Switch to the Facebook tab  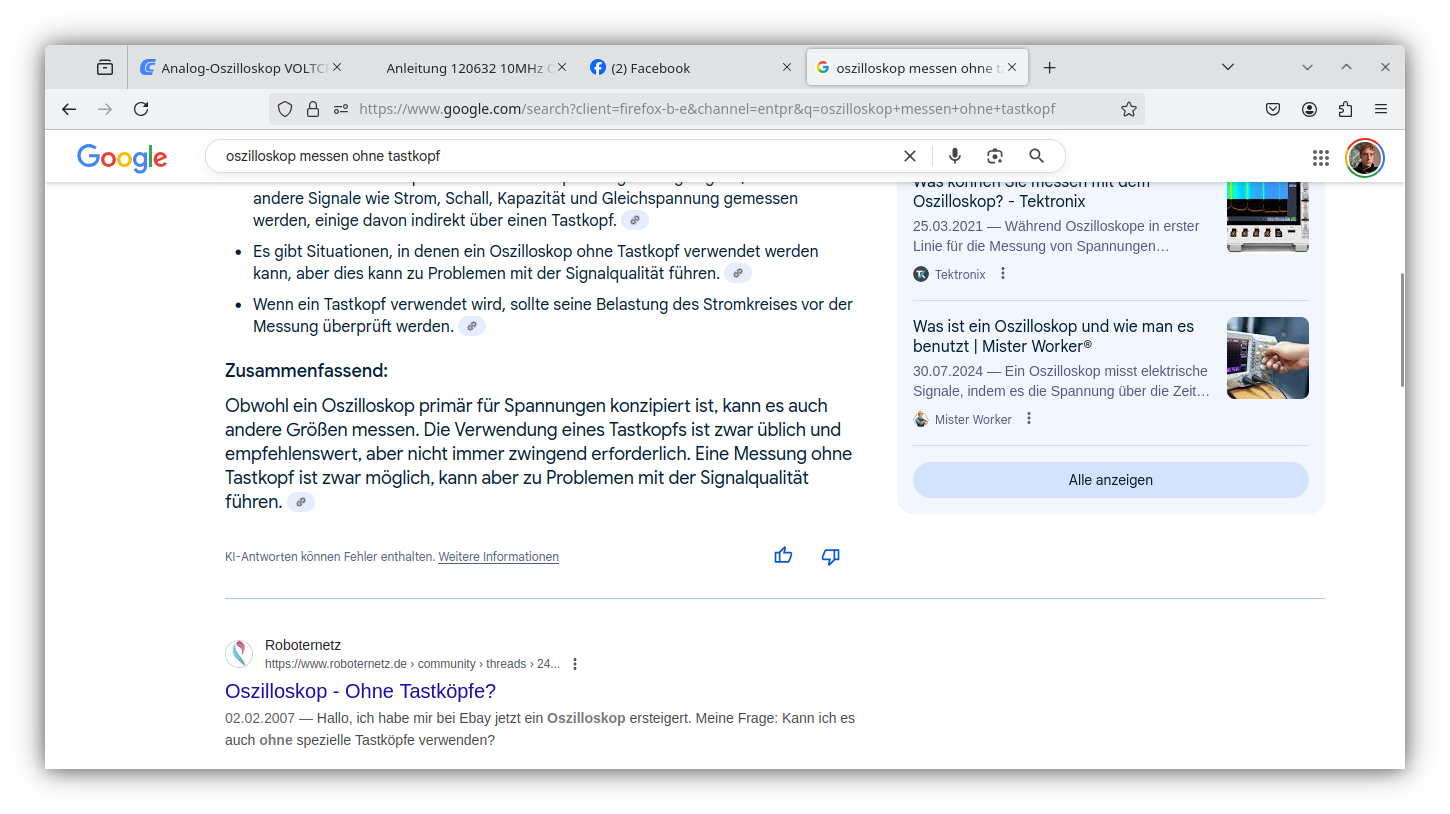[650, 67]
